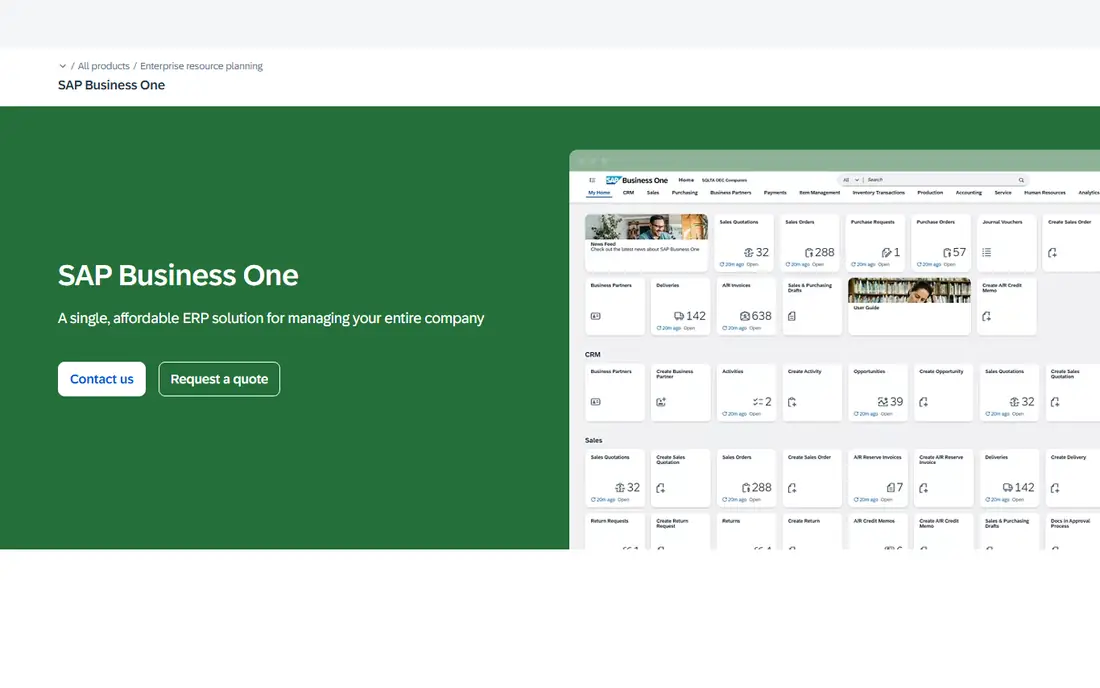Click the A/R Reserve Invoices 7 icon

(890, 487)
